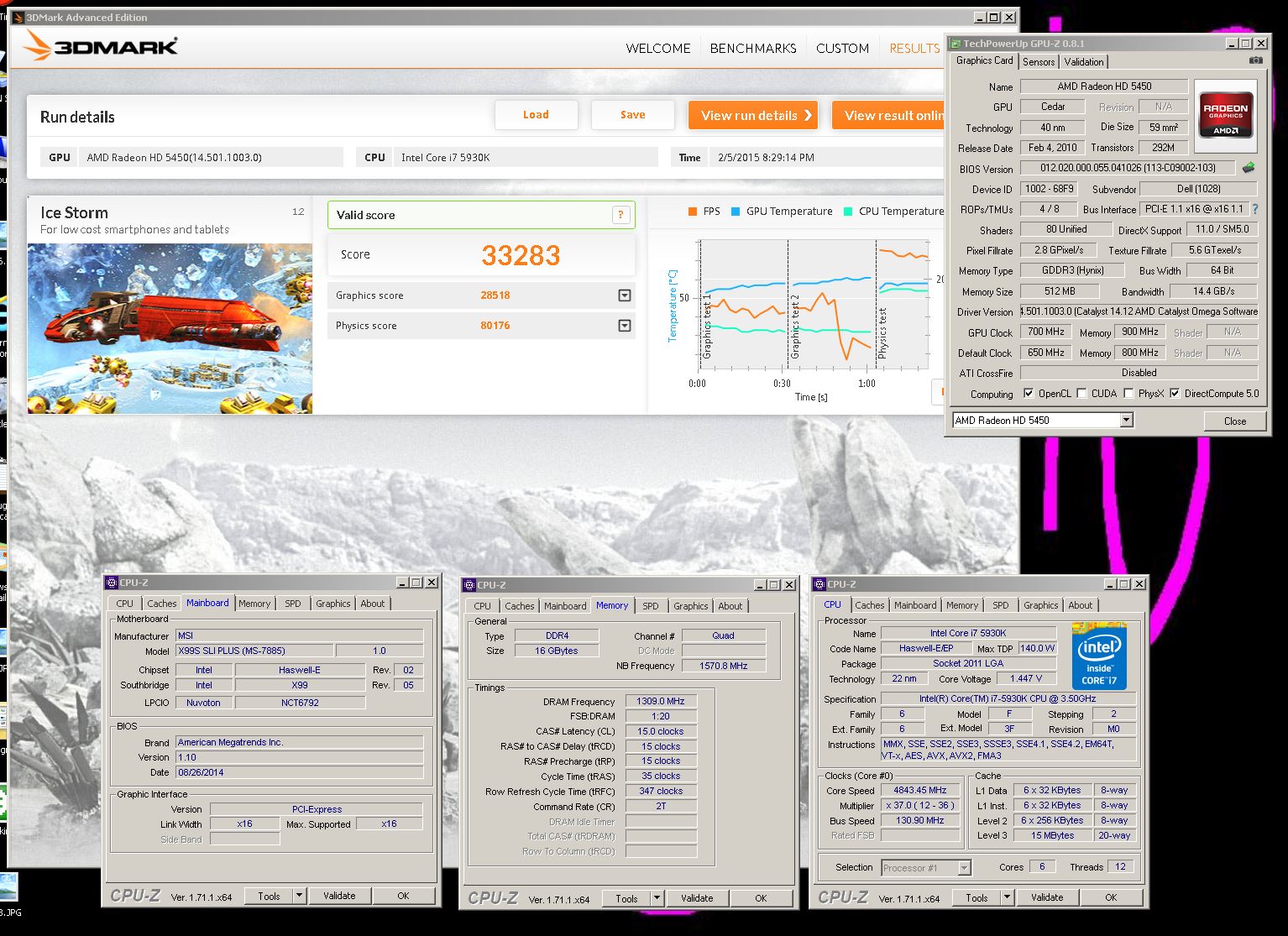
Task: Select the RESULTS tab in 3DMark
Action: point(914,49)
